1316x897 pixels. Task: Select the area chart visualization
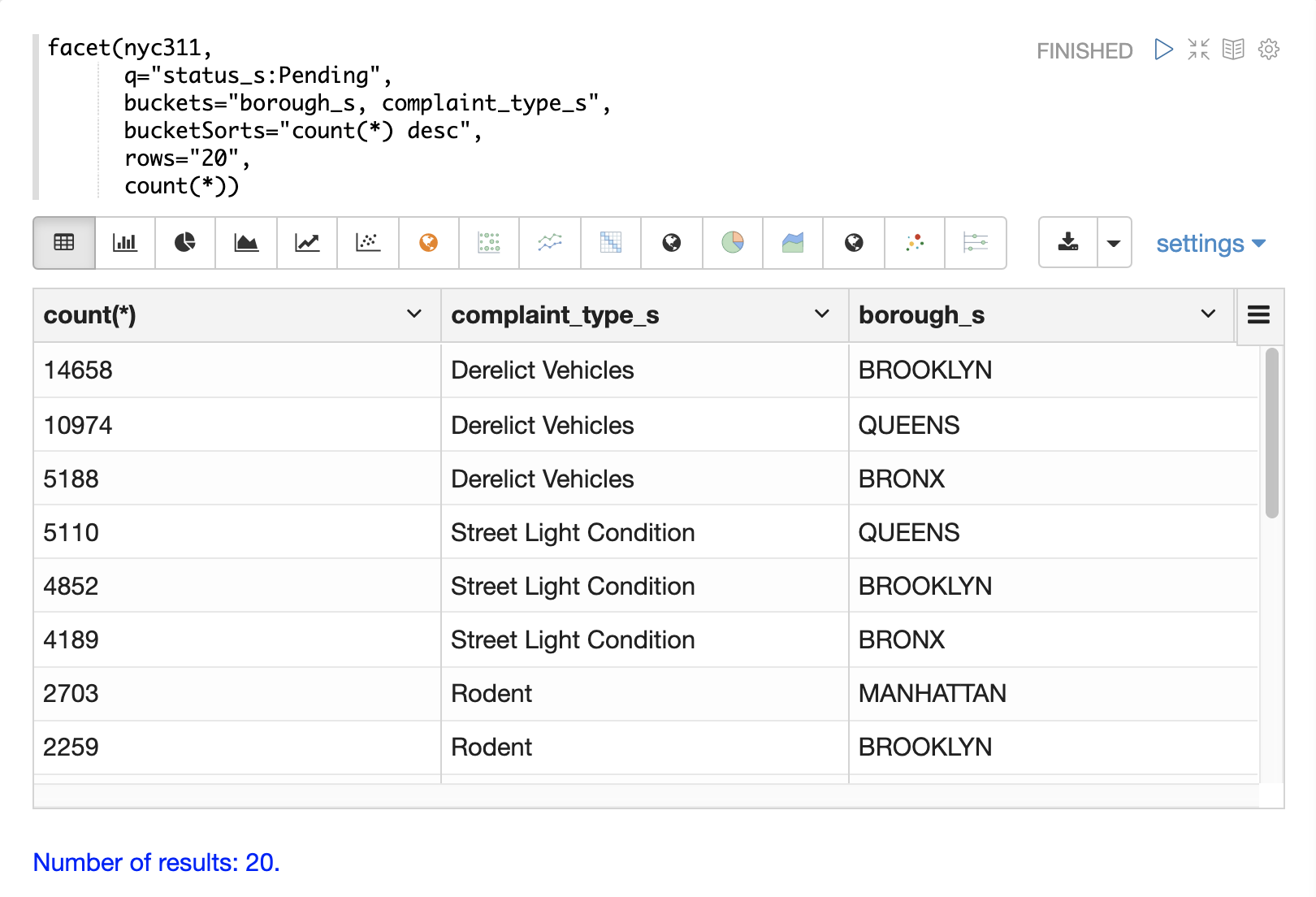pyautogui.click(x=246, y=242)
